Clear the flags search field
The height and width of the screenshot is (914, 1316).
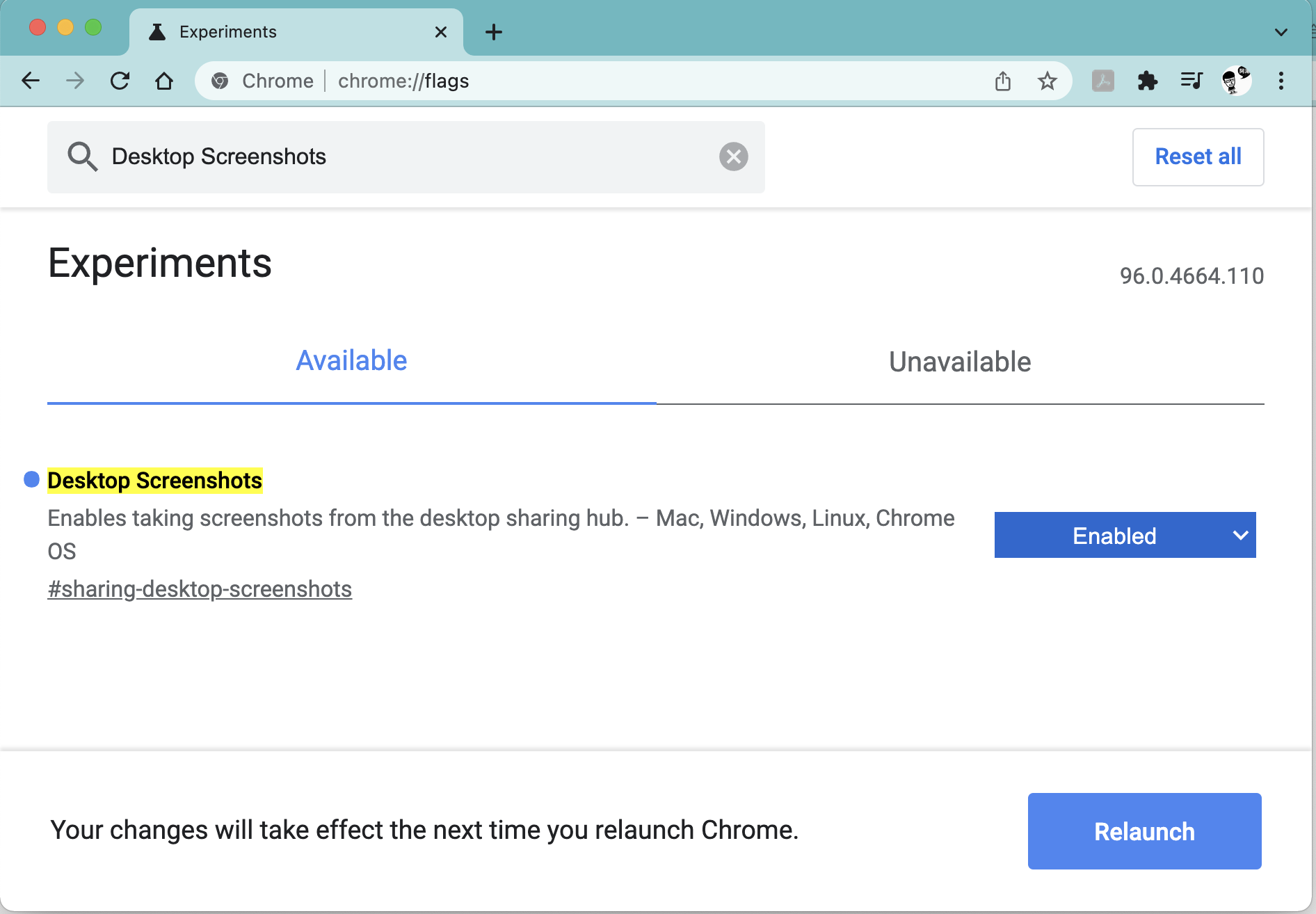click(x=733, y=157)
